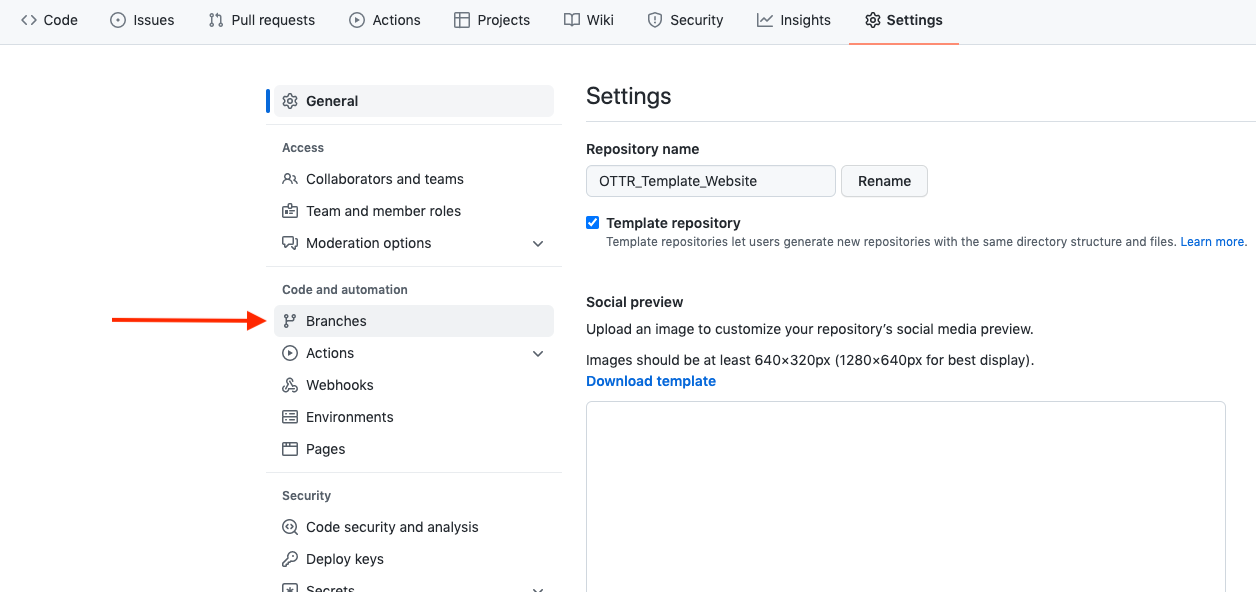Image resolution: width=1256 pixels, height=592 pixels.
Task: Expand the Secrets sidebar entry
Action: (x=538, y=588)
